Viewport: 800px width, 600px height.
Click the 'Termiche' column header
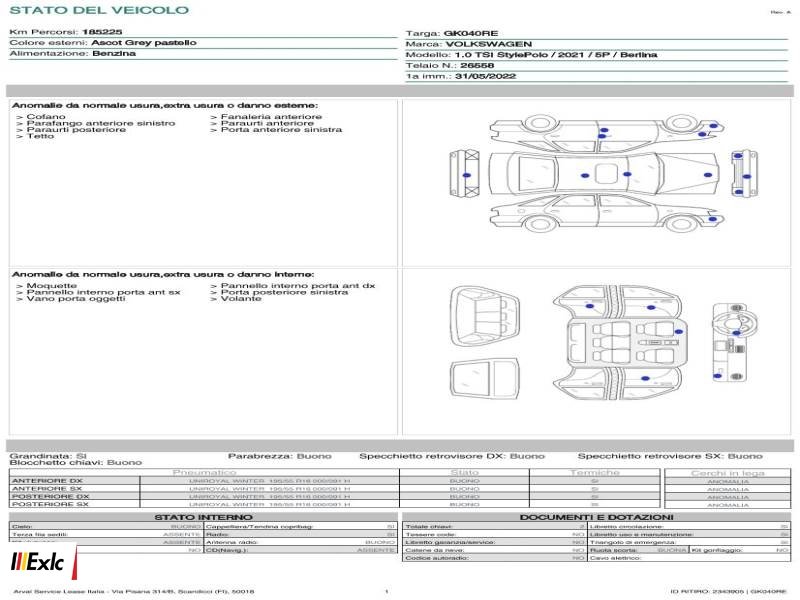pos(594,472)
